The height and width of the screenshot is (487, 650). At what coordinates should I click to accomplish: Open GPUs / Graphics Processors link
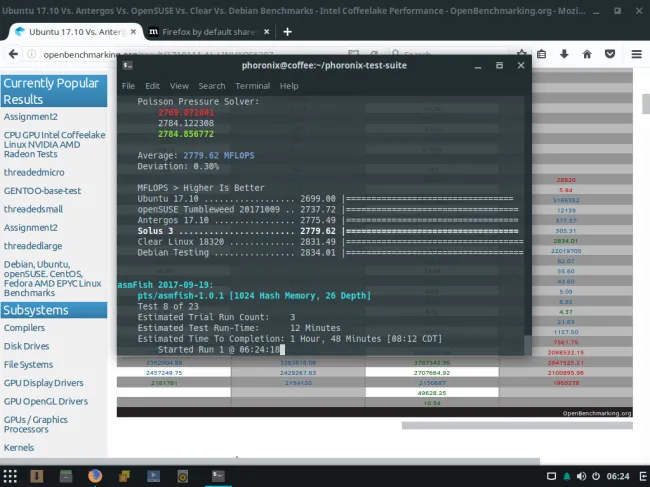pyautogui.click(x=36, y=424)
